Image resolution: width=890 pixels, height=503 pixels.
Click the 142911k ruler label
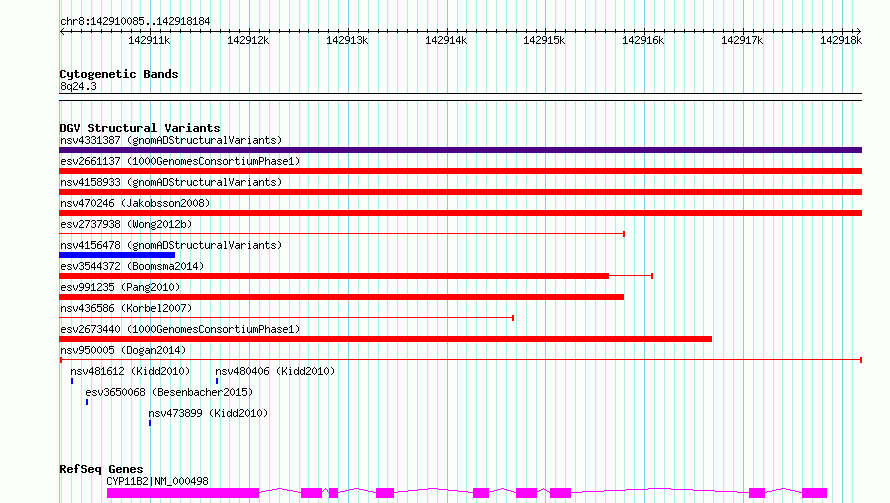click(x=149, y=40)
